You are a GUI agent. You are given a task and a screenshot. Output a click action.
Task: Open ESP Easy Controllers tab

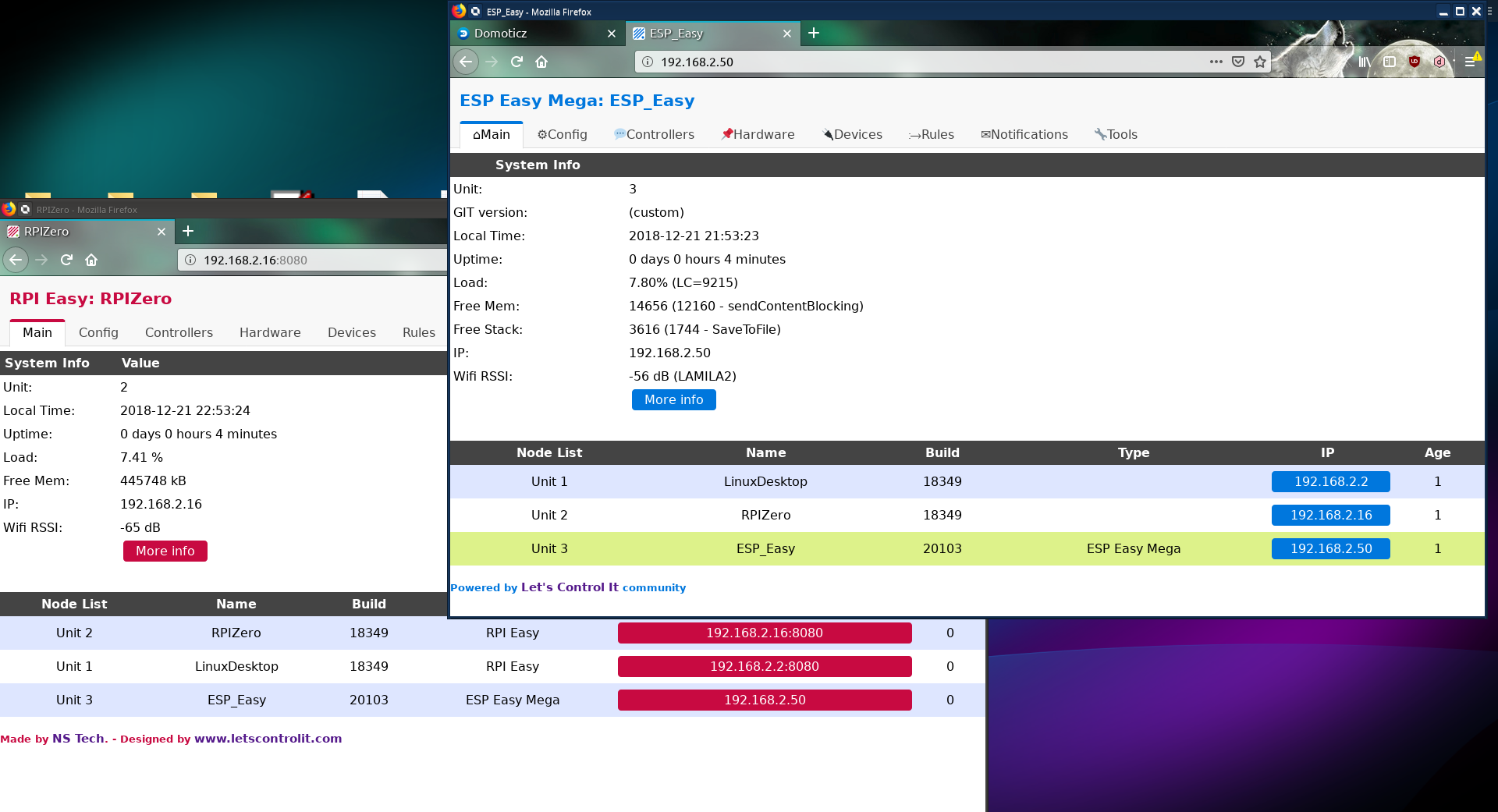[654, 134]
